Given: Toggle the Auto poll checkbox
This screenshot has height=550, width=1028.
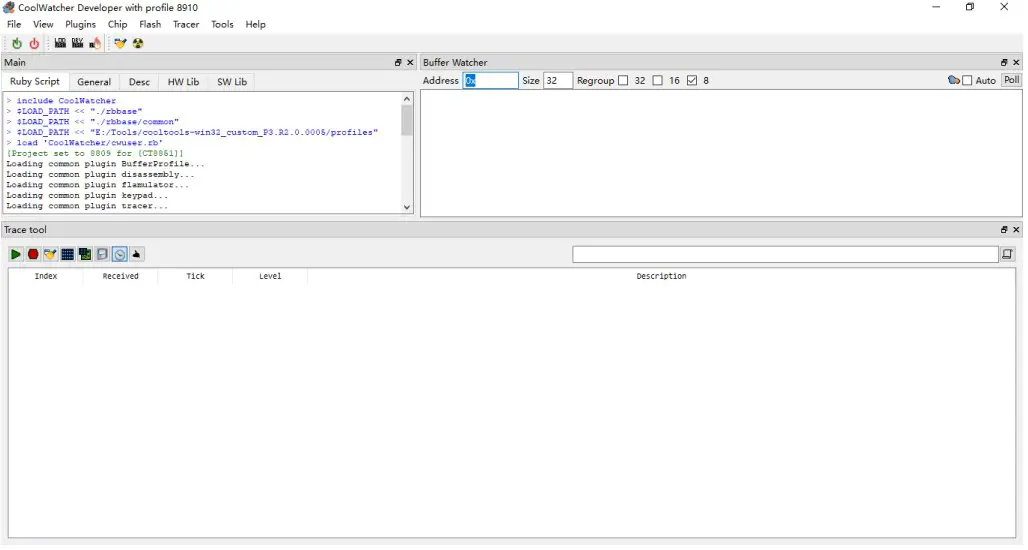Looking at the screenshot, I should [967, 81].
